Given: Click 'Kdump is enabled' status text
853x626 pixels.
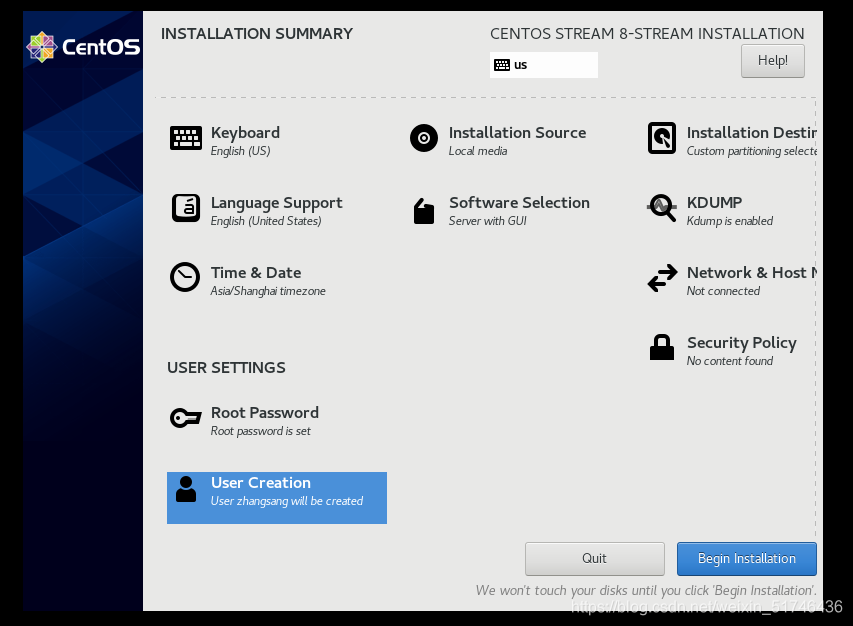Looking at the screenshot, I should (x=730, y=221).
